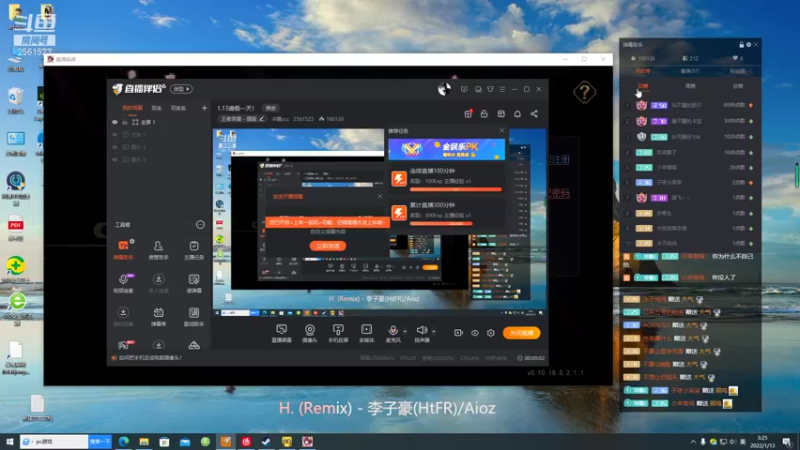Open the speaker volume arrow dropdown
The height and width of the screenshot is (450, 800).
[434, 331]
